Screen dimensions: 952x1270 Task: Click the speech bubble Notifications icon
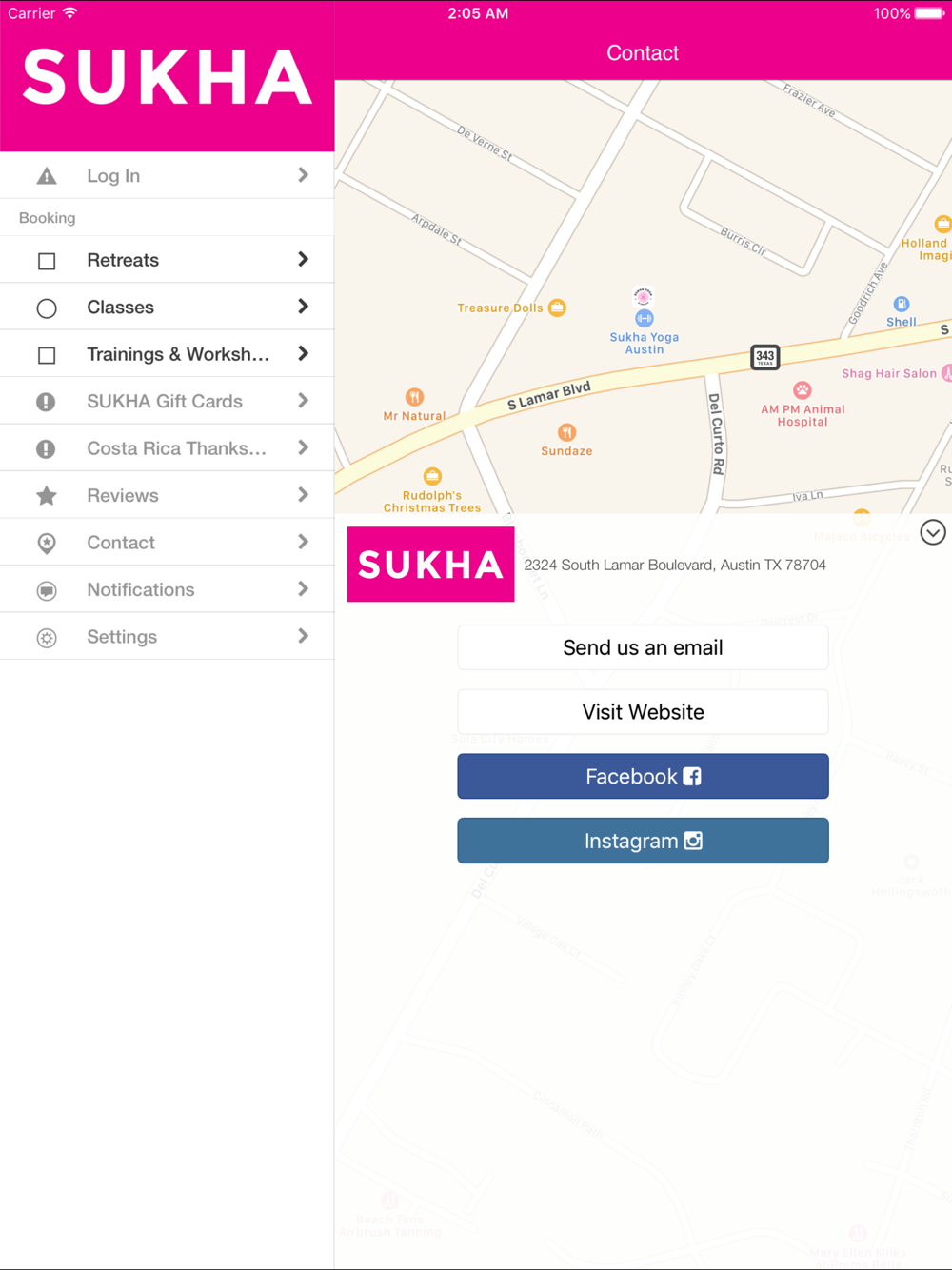(x=46, y=590)
